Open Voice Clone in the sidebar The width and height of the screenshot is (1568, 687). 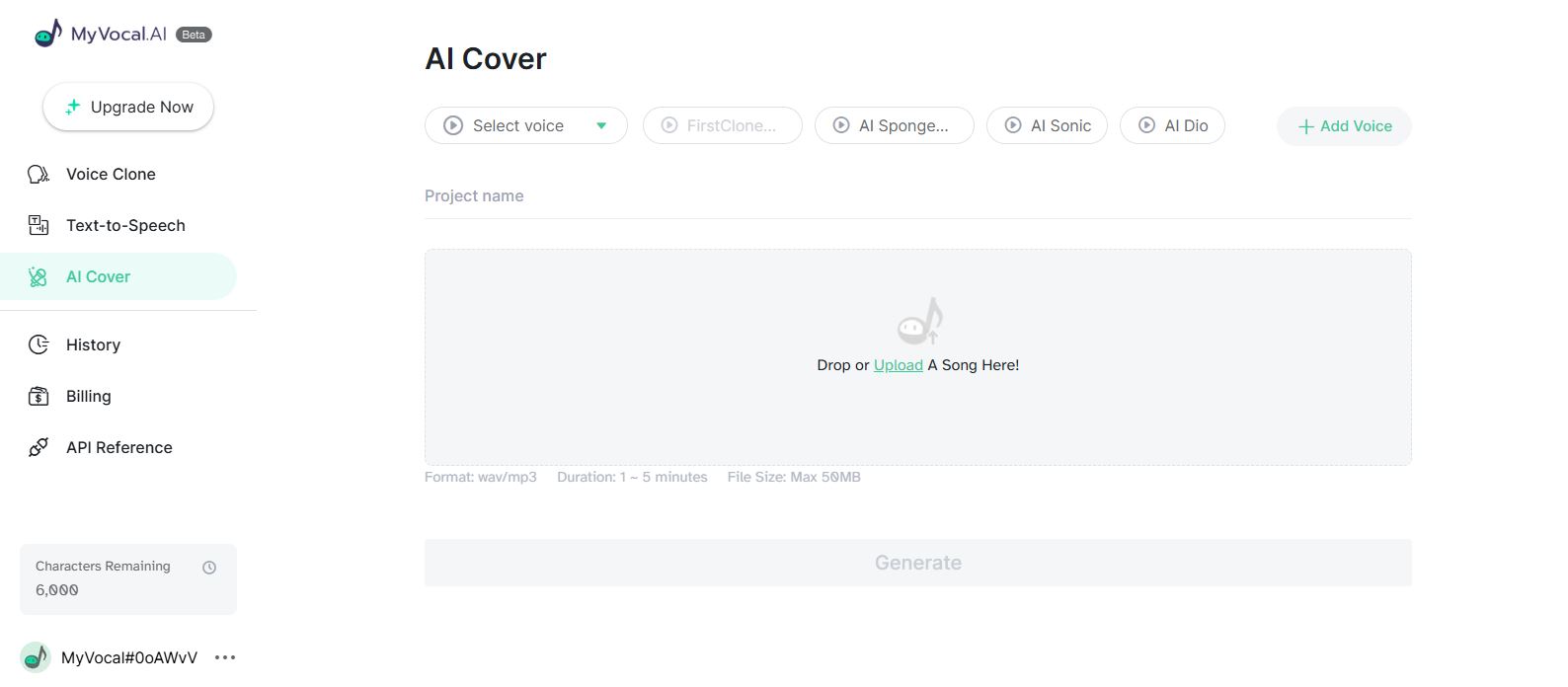111,175
